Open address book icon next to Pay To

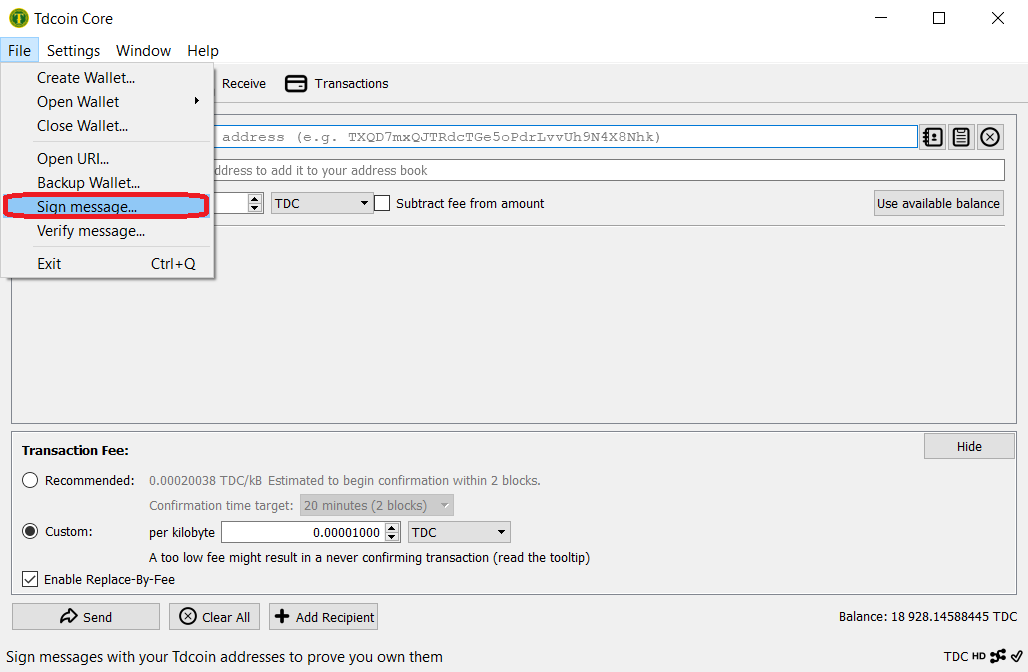pyautogui.click(x=932, y=137)
